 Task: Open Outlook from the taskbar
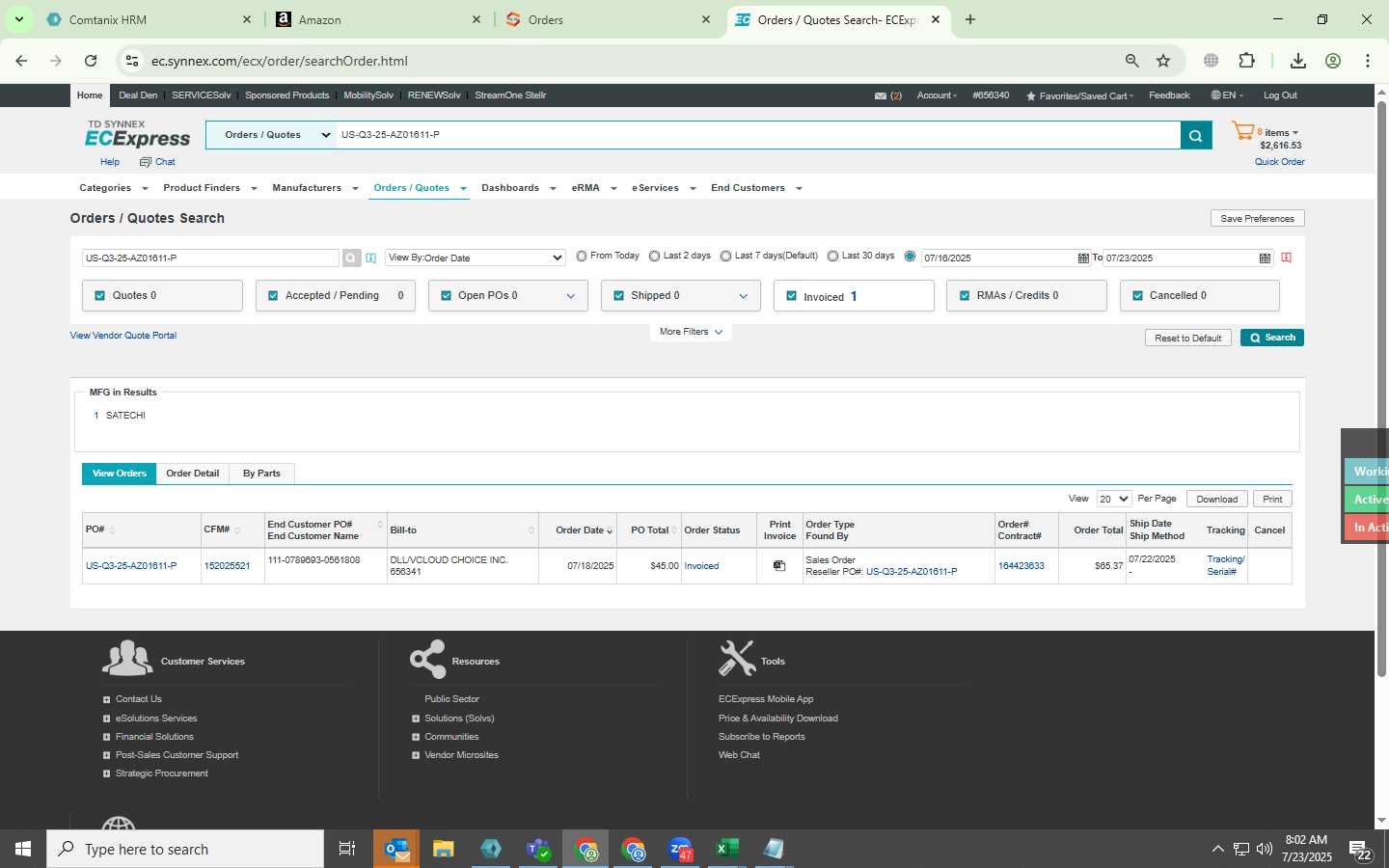(x=396, y=849)
